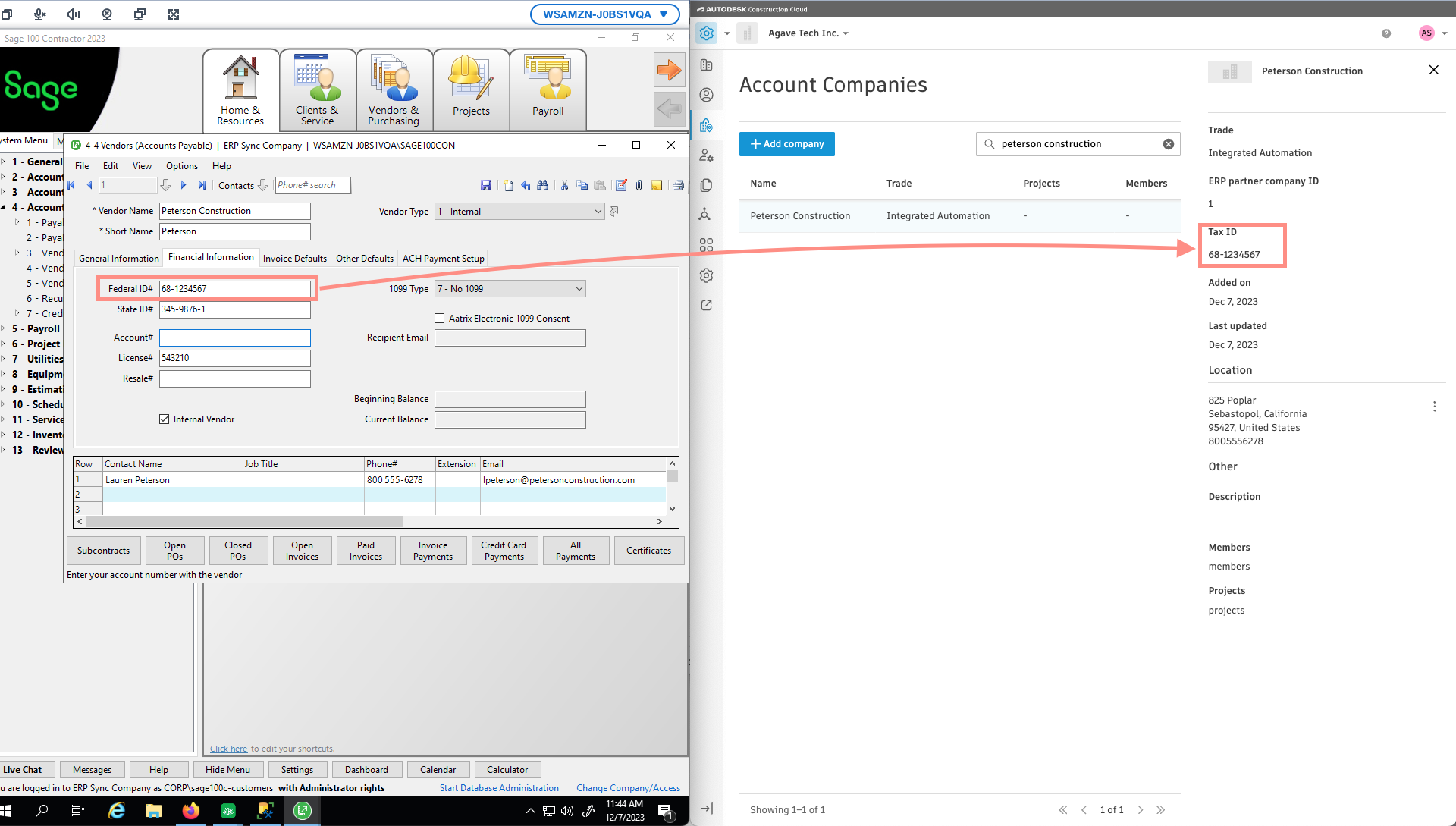Switch to ACH Payment Setup tab
Image resolution: width=1456 pixels, height=826 pixels.
pyautogui.click(x=444, y=259)
